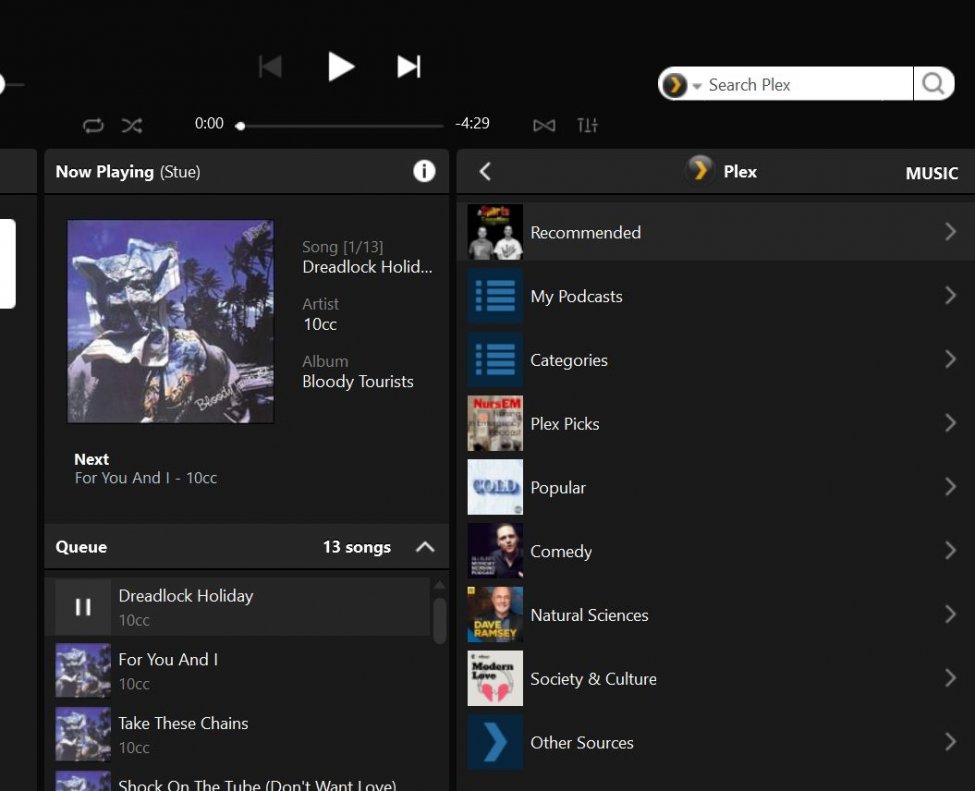Type in the Search Plex field

[805, 85]
